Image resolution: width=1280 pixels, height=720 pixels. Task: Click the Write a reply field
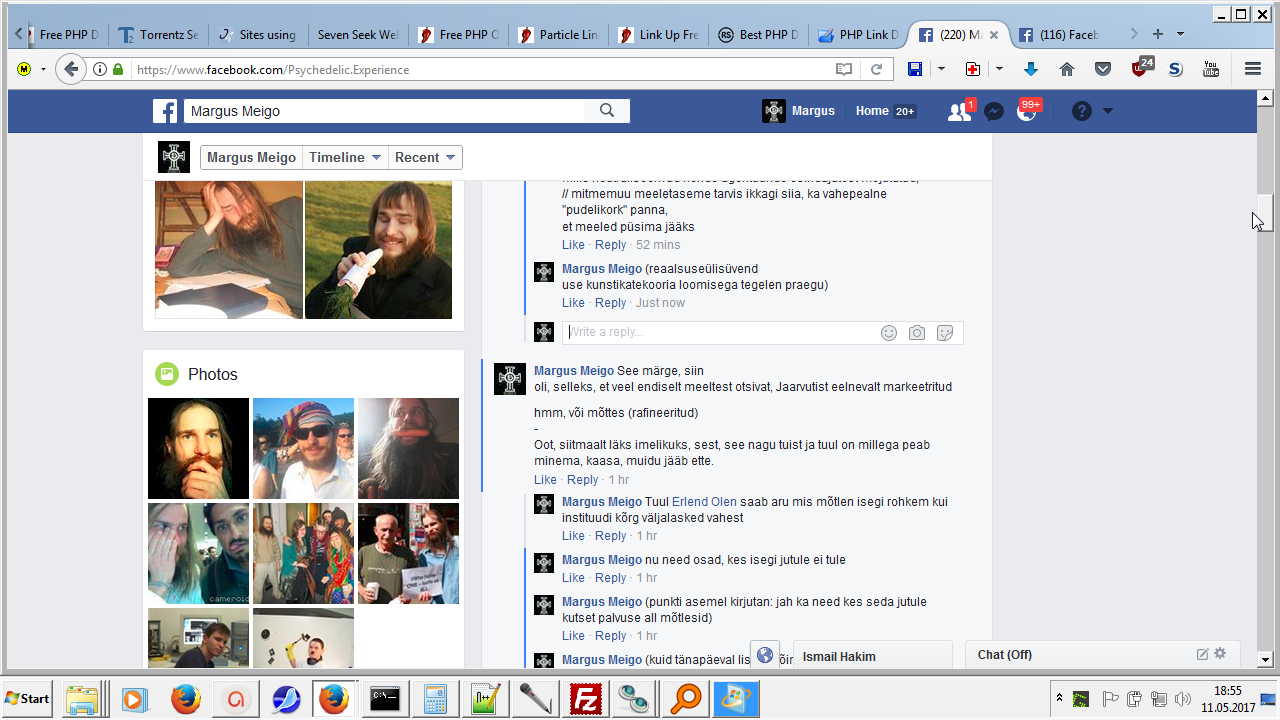[720, 333]
